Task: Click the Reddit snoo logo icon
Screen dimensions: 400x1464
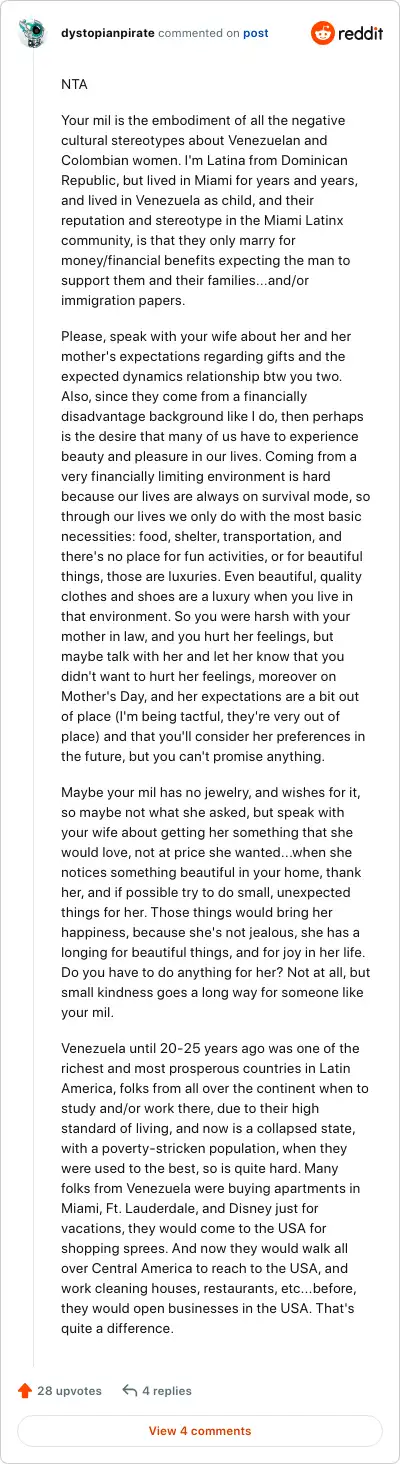Action: click(x=323, y=33)
